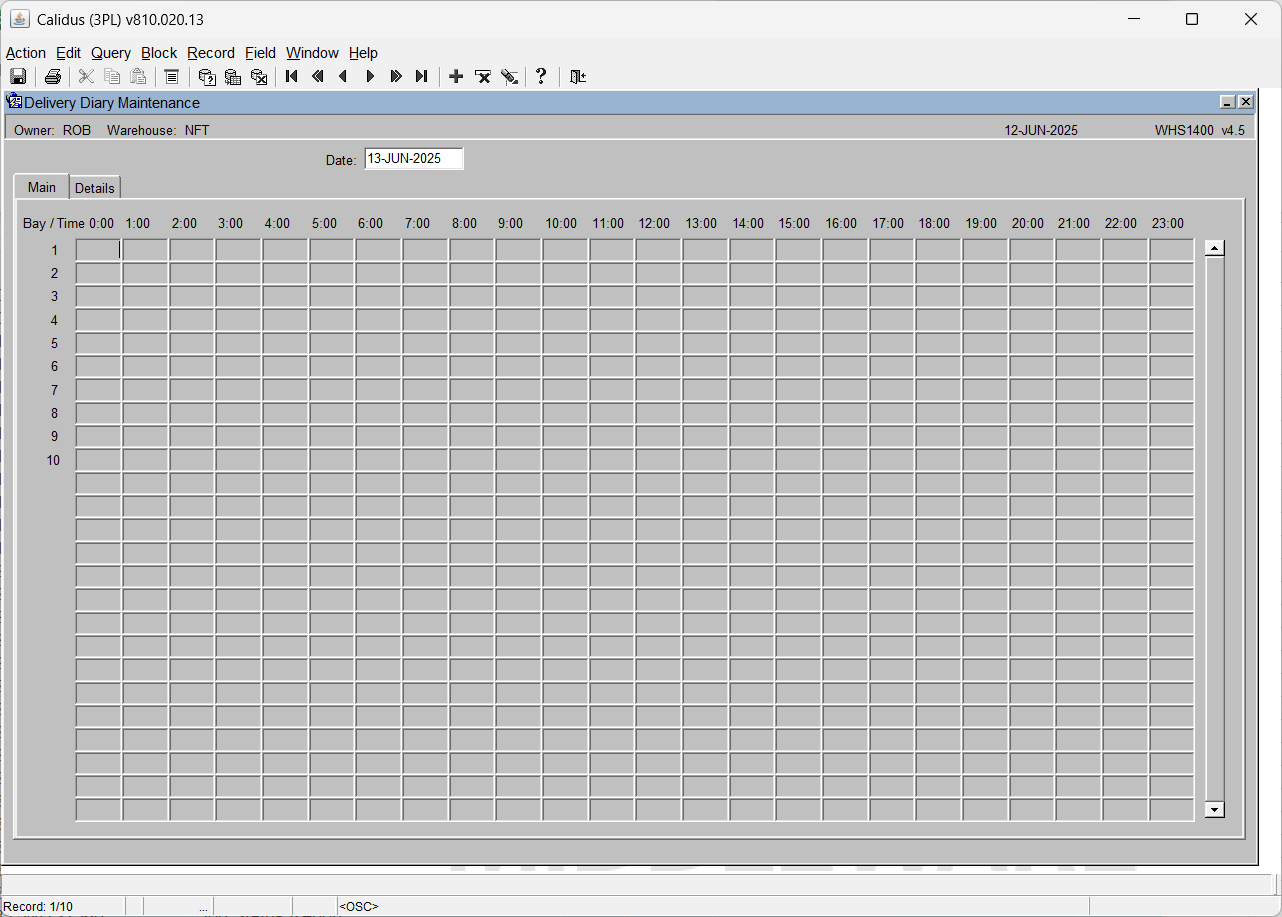Click the Print icon in the toolbar
Image resolution: width=1282 pixels, height=917 pixels.
[x=53, y=77]
